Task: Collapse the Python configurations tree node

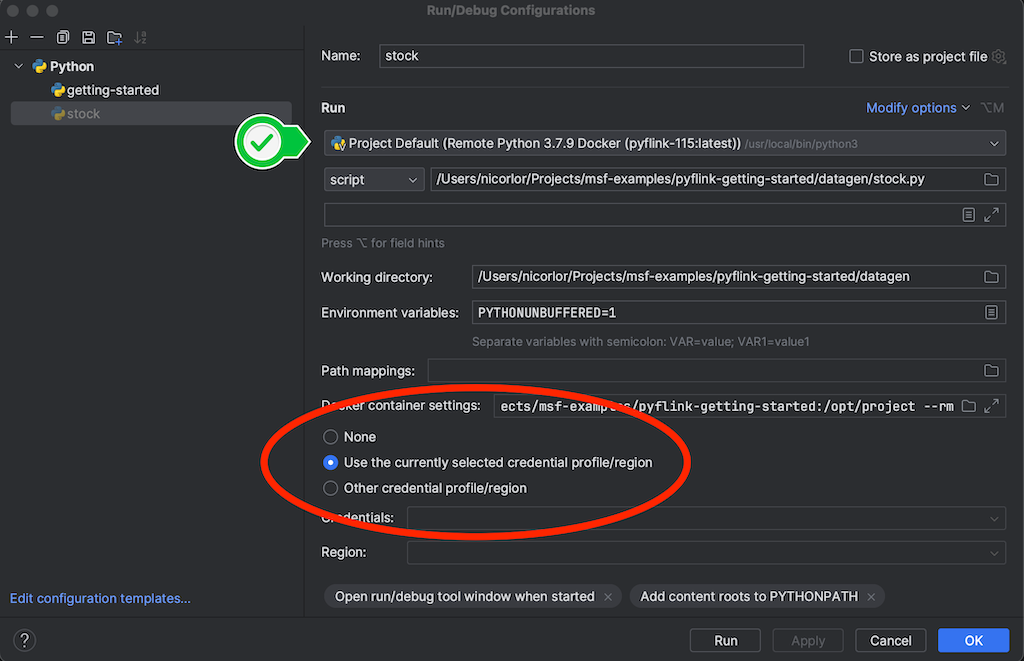Action: (19, 66)
